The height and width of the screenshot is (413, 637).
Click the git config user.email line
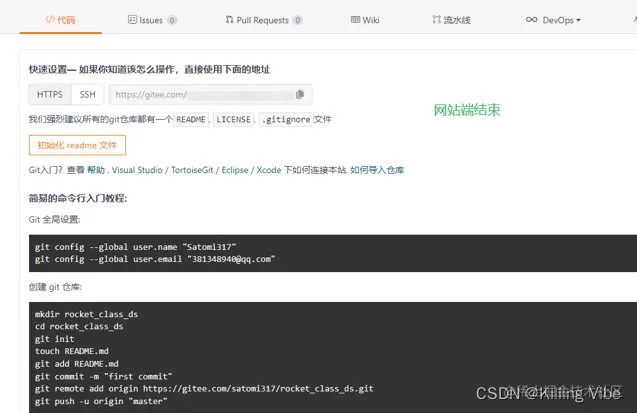[x=155, y=259]
